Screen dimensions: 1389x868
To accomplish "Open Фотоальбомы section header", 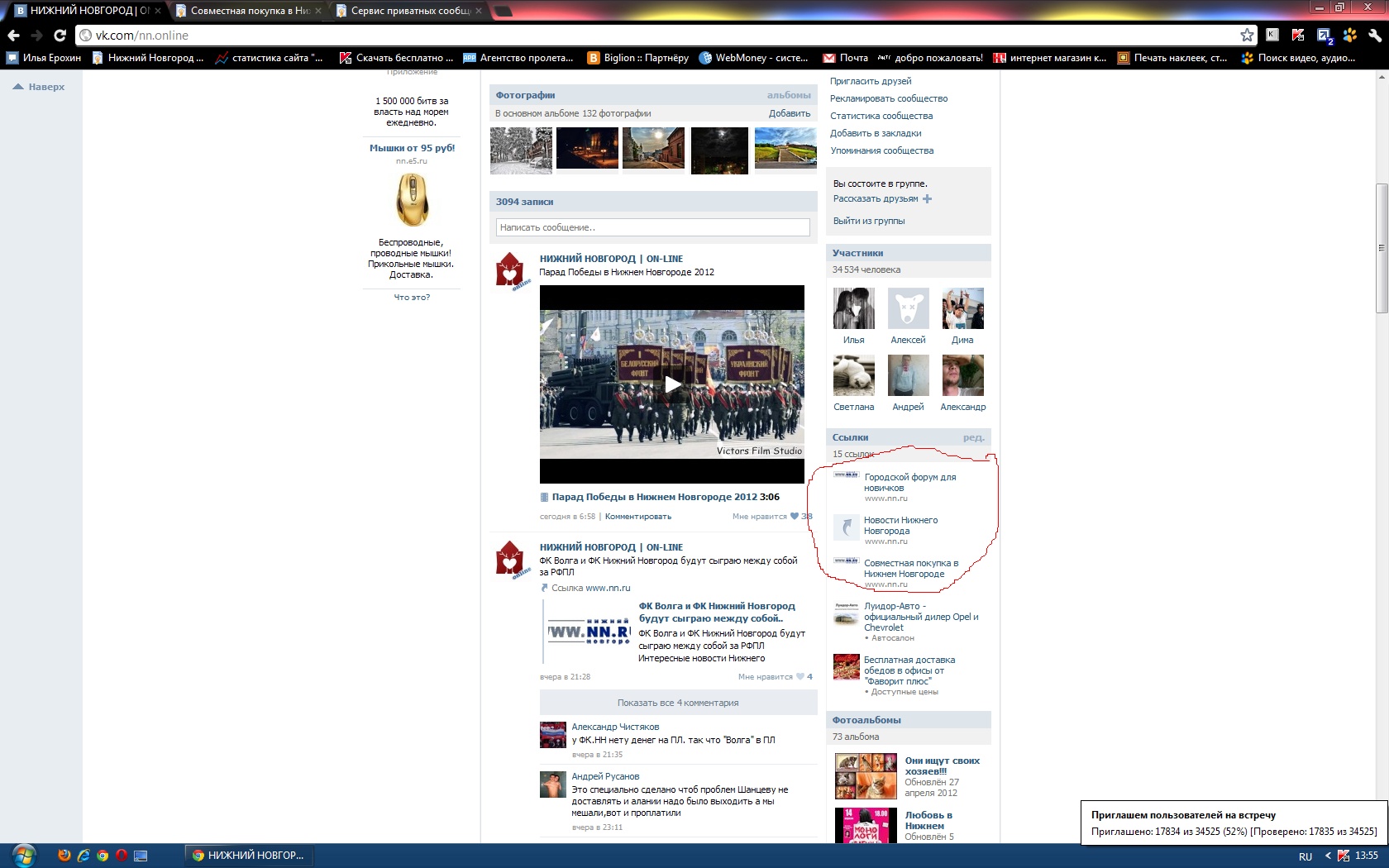I will tap(908, 720).
